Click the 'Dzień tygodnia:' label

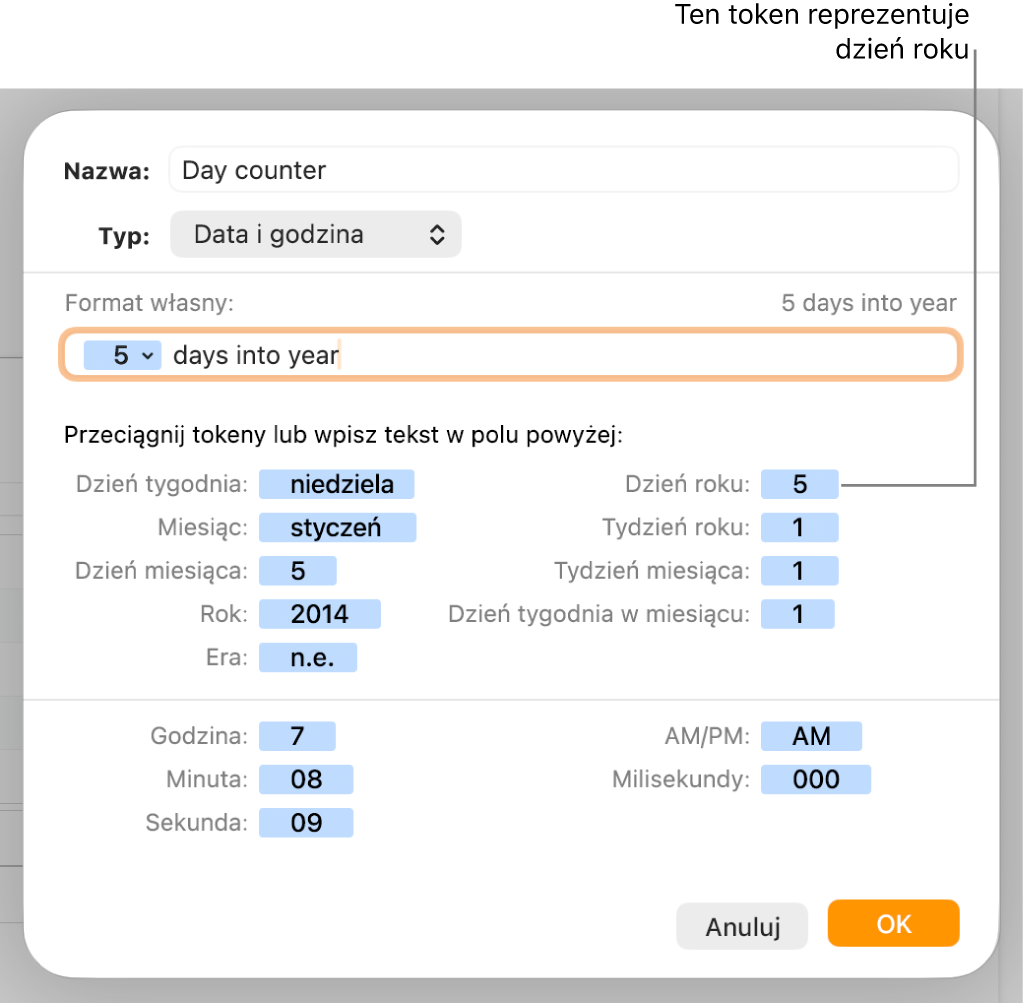click(x=162, y=485)
